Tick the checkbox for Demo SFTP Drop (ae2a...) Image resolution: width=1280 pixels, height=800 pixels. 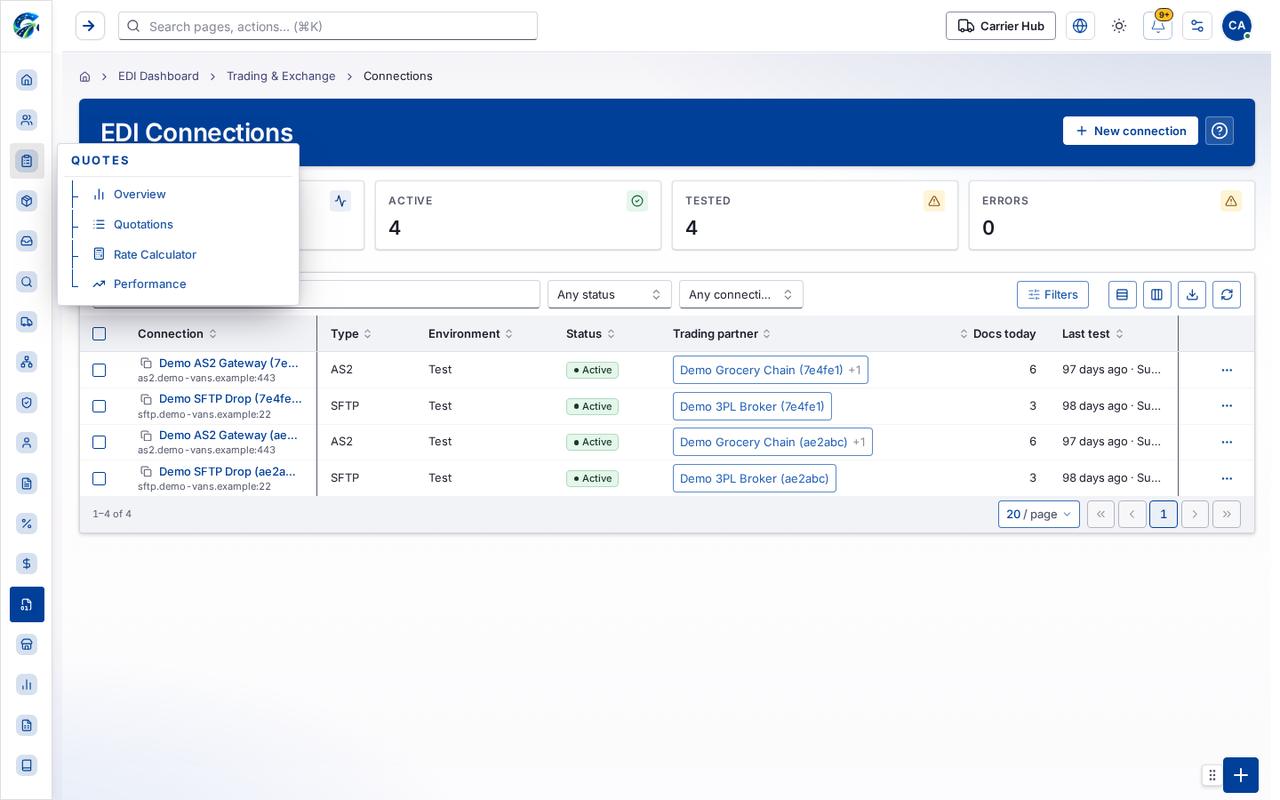tap(99, 478)
